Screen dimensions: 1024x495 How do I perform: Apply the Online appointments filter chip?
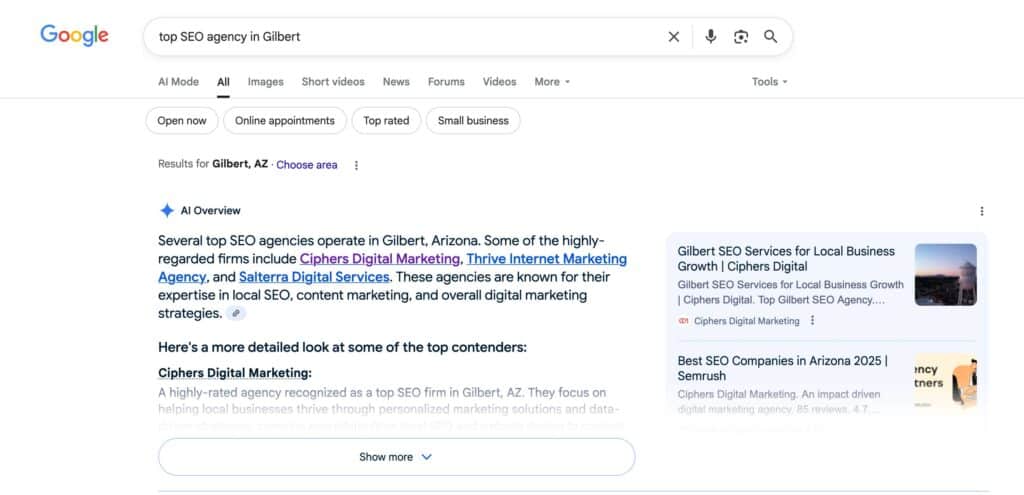[285, 121]
